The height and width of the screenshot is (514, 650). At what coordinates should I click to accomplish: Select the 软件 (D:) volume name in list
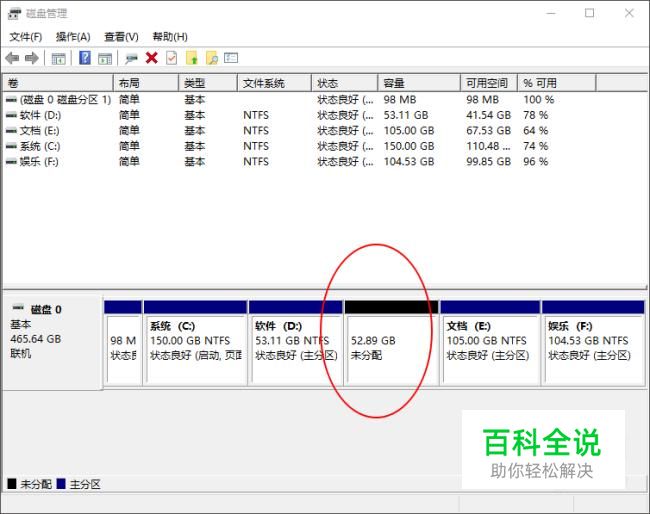(40, 115)
